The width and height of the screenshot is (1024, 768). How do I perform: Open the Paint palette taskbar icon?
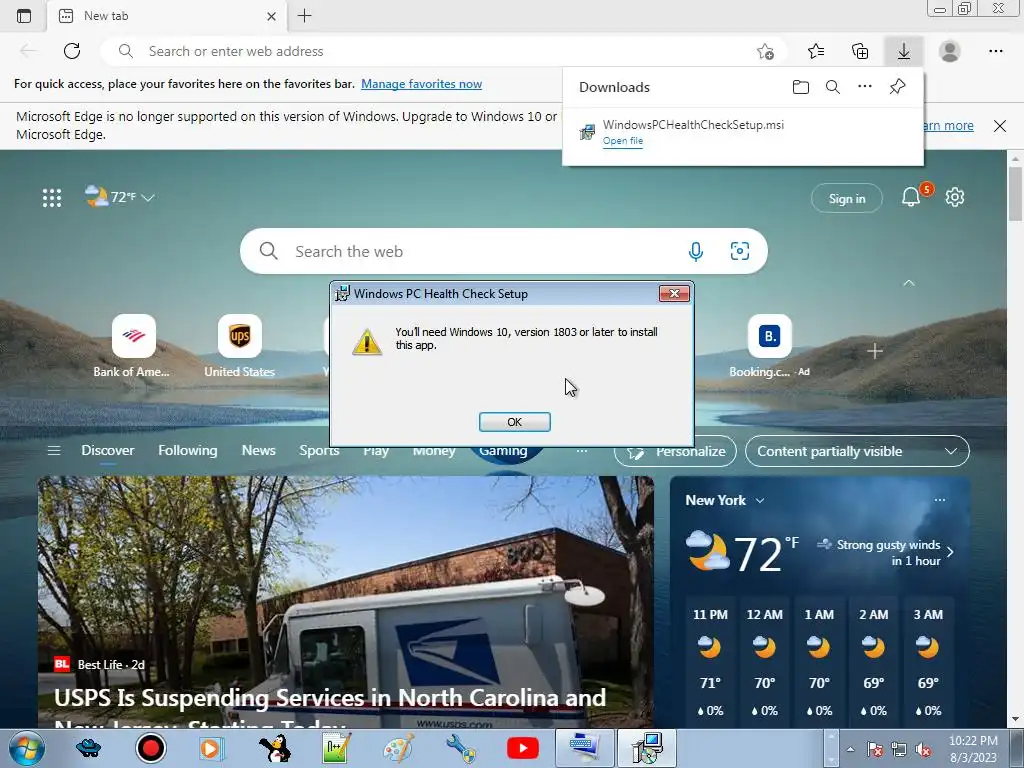pos(398,748)
